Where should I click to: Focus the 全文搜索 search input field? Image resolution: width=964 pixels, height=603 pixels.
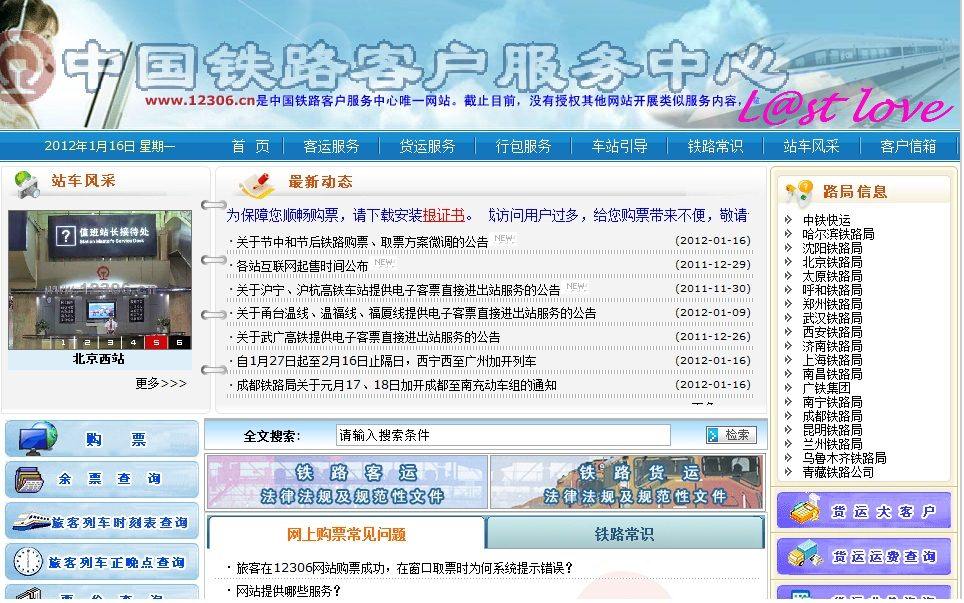pos(503,435)
